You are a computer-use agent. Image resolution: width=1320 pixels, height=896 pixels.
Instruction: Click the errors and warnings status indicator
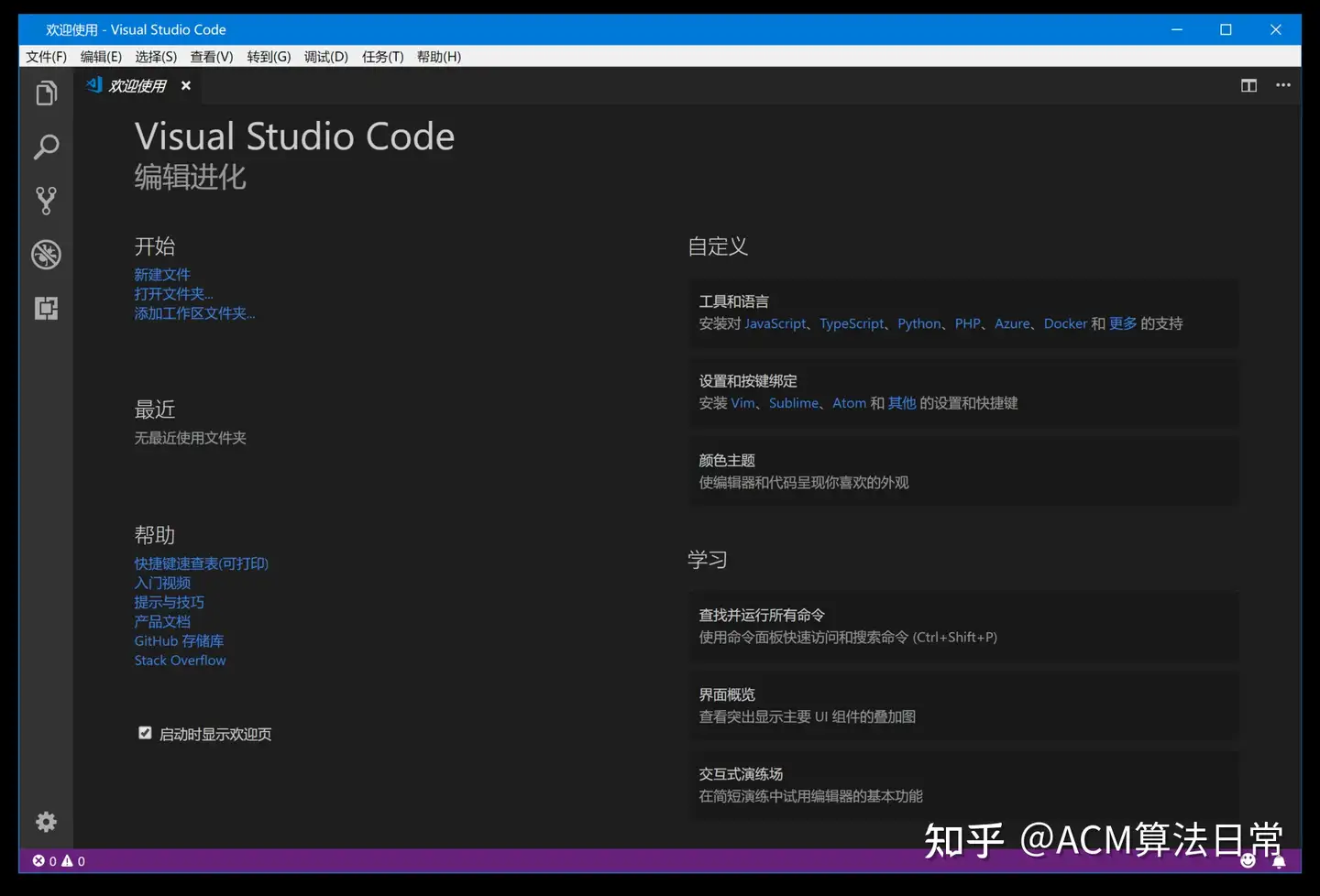[x=59, y=861]
